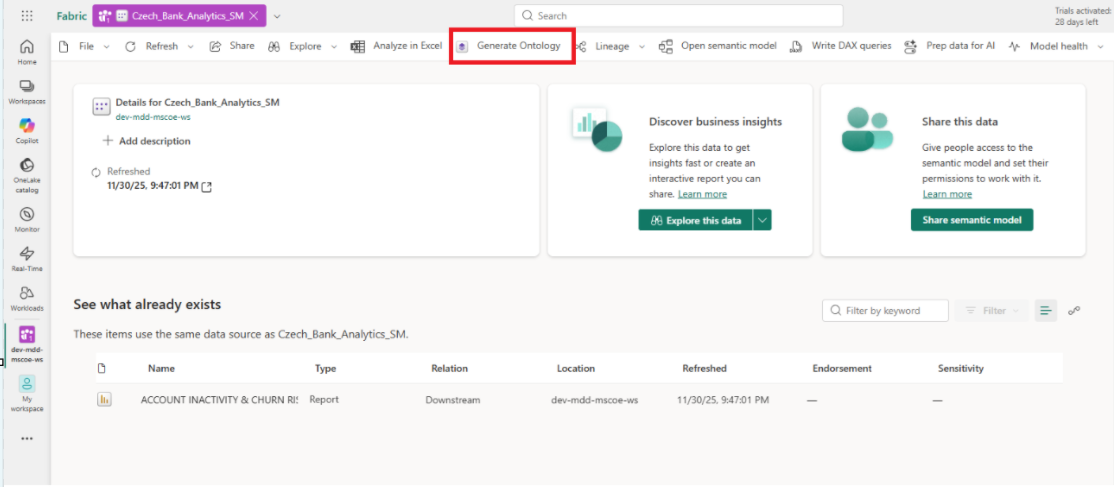This screenshot has height=487, width=1114.
Task: Click Add description link
Action: point(147,141)
